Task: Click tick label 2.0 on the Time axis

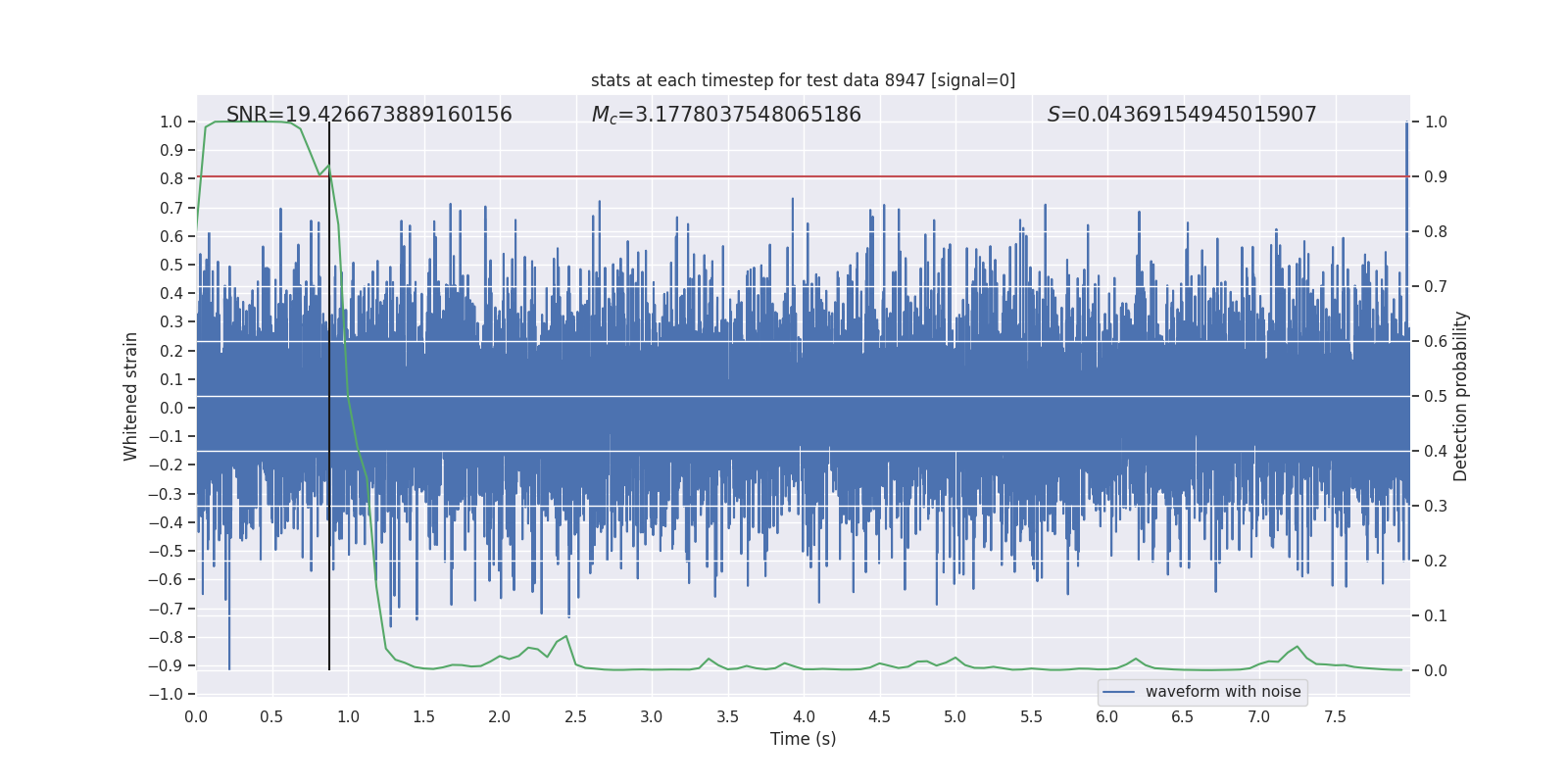Action: (x=500, y=716)
